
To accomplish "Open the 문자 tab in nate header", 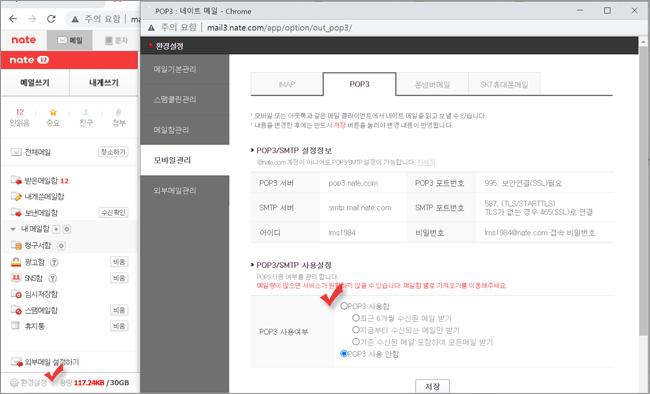I will click(x=116, y=40).
